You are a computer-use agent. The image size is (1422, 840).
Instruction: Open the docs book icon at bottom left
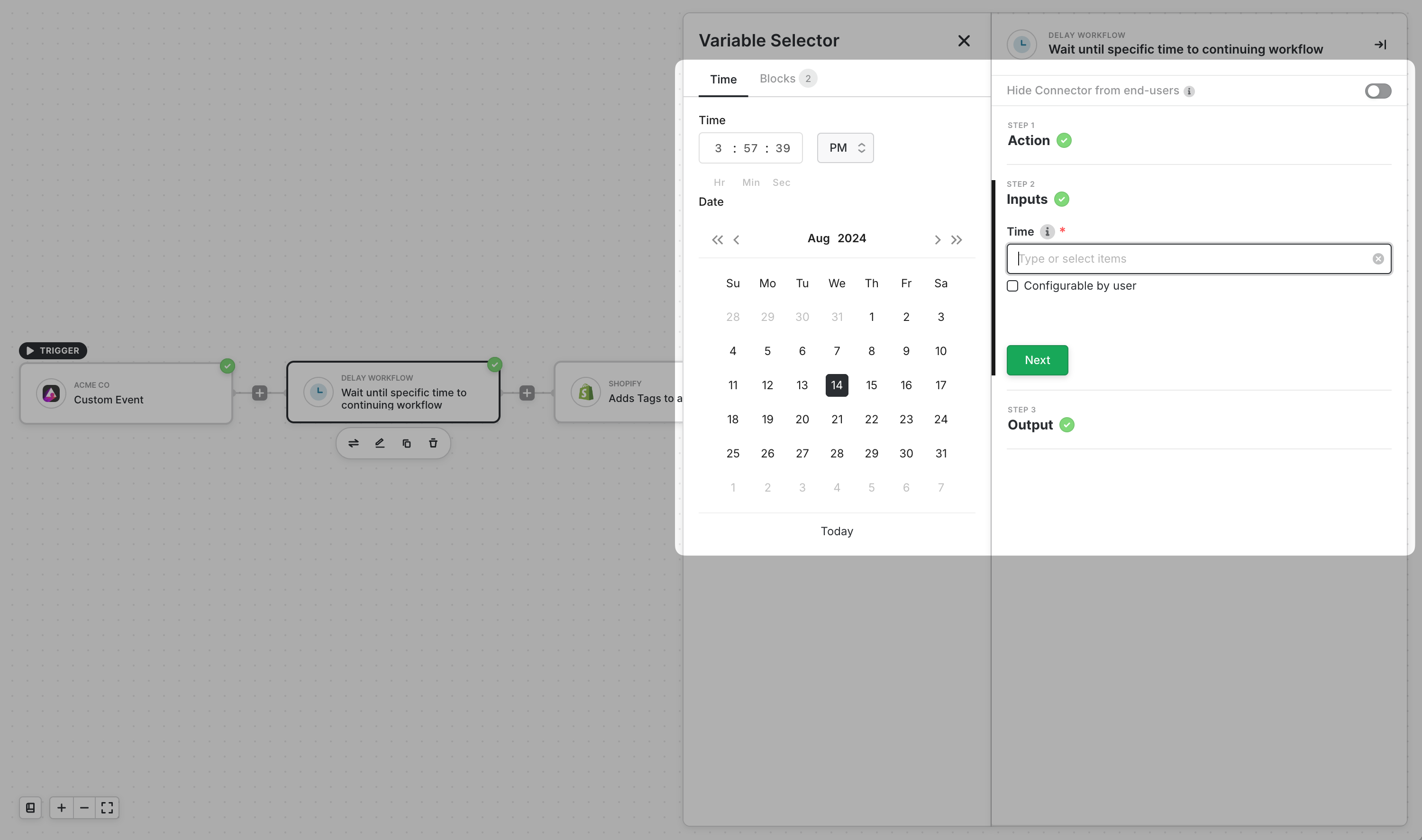click(x=30, y=808)
